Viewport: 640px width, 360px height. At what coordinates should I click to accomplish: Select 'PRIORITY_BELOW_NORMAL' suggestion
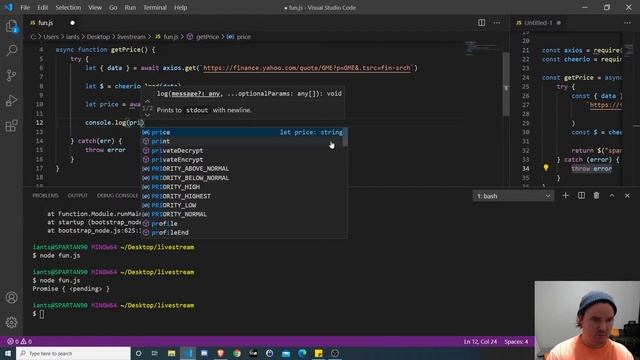[x=244, y=178]
